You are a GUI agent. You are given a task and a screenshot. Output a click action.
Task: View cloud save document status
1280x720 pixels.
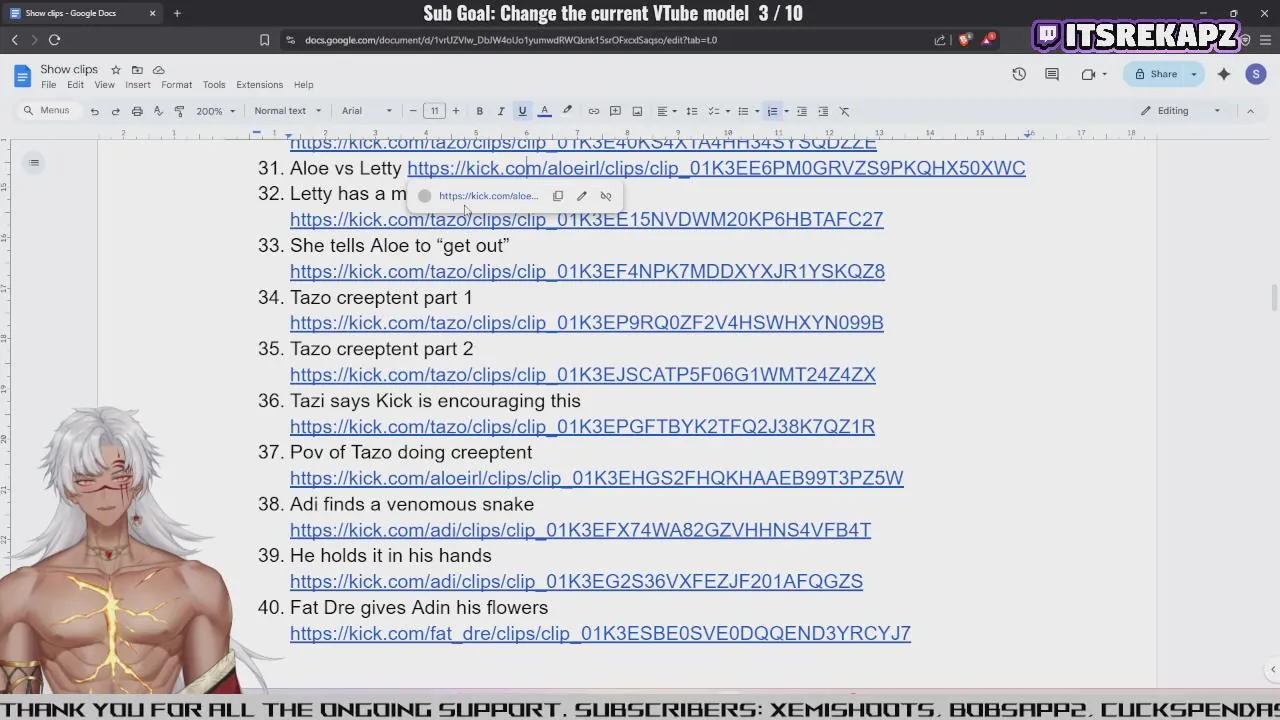(x=158, y=70)
